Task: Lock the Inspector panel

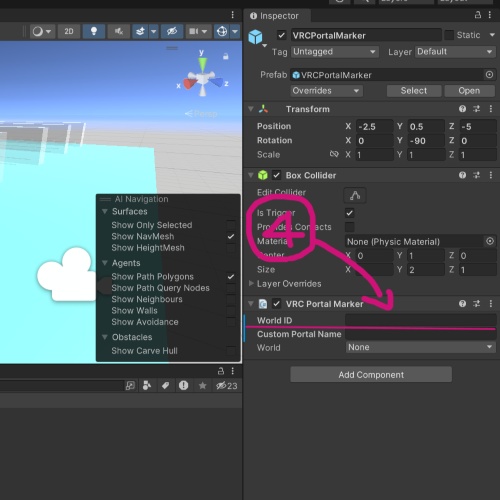Action: coord(478,15)
